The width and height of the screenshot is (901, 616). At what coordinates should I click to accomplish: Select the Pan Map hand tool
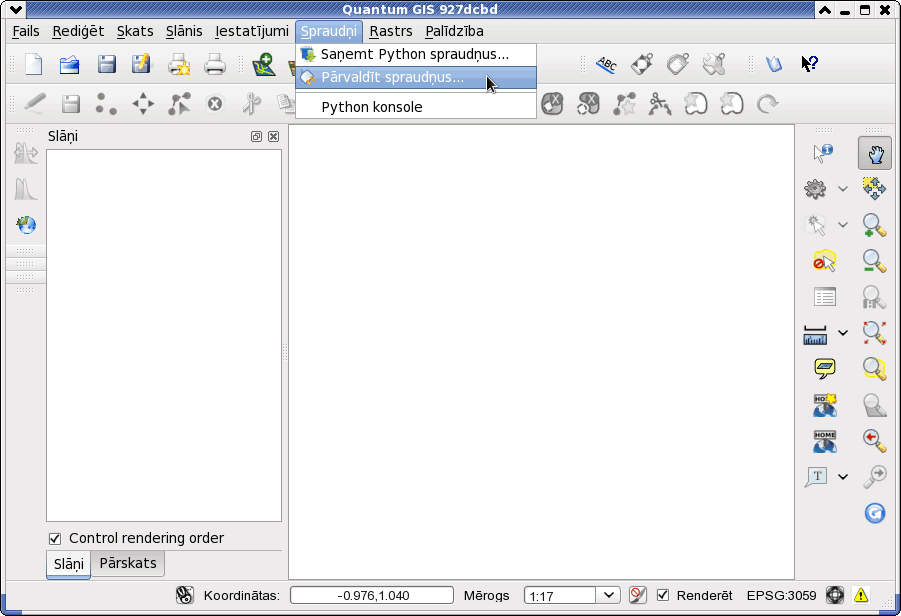click(x=875, y=153)
